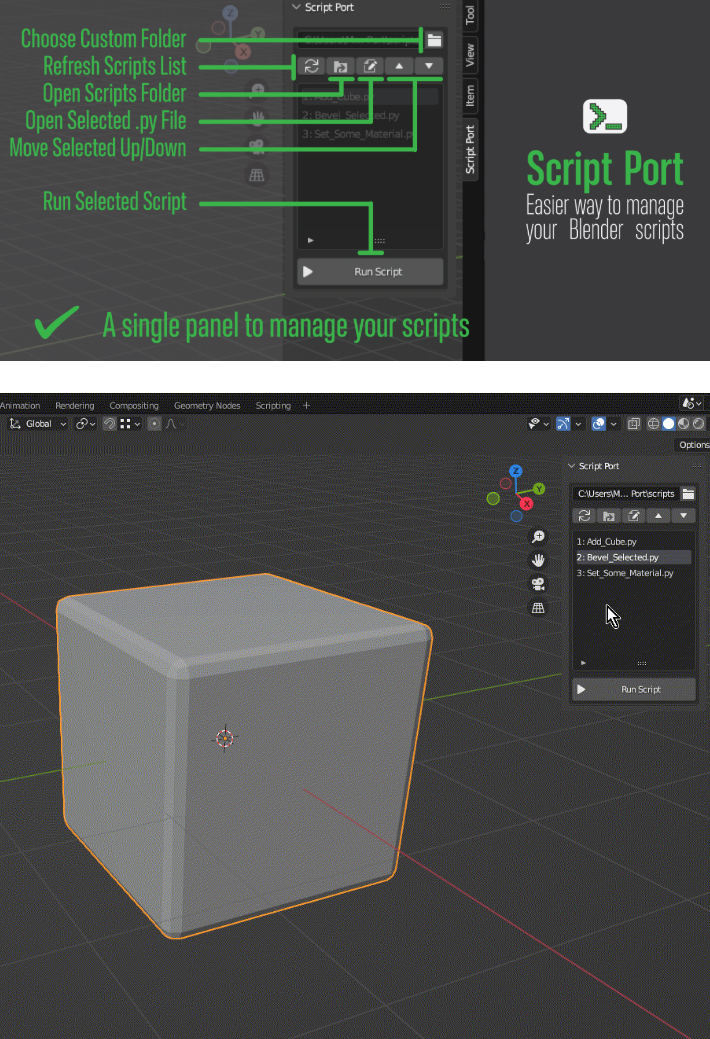
Task: Select solid viewport shading
Action: 668,423
